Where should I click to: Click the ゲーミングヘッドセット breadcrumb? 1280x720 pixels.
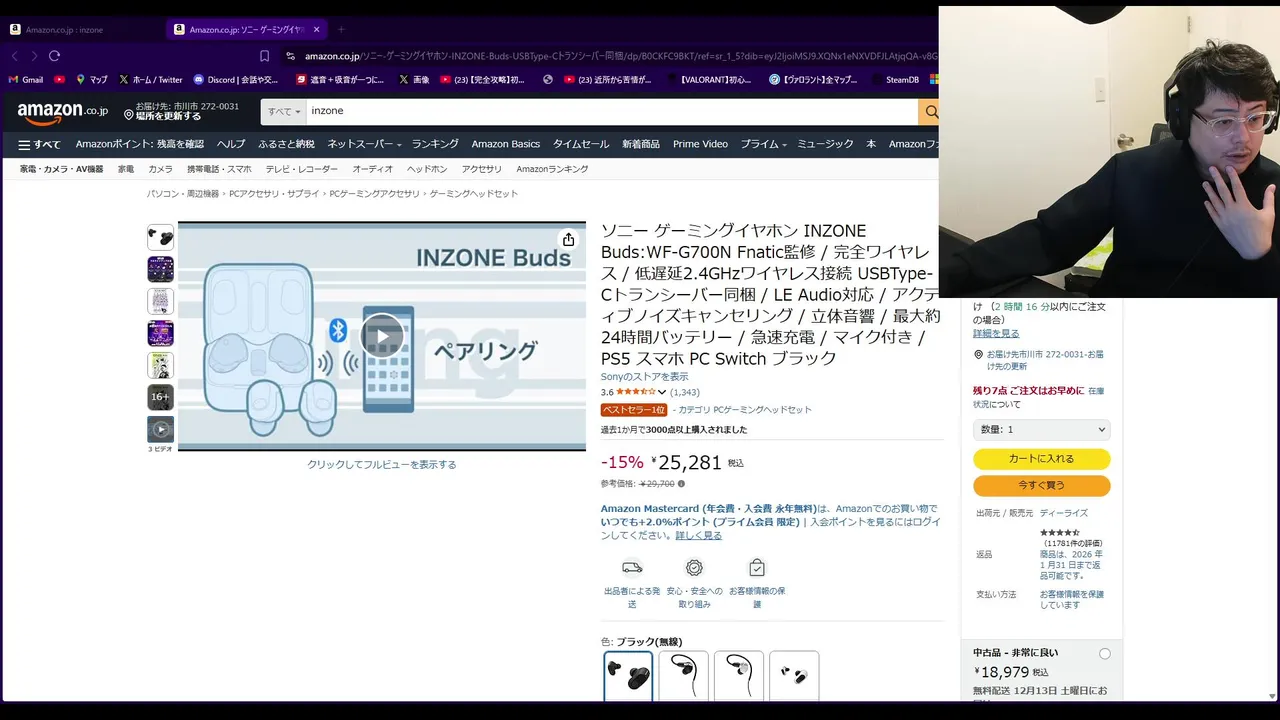coord(474,193)
